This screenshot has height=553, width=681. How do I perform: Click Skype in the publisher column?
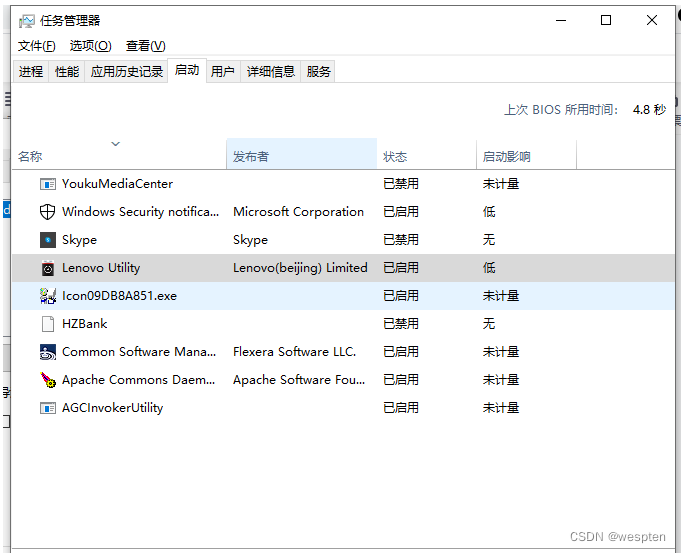coord(251,240)
